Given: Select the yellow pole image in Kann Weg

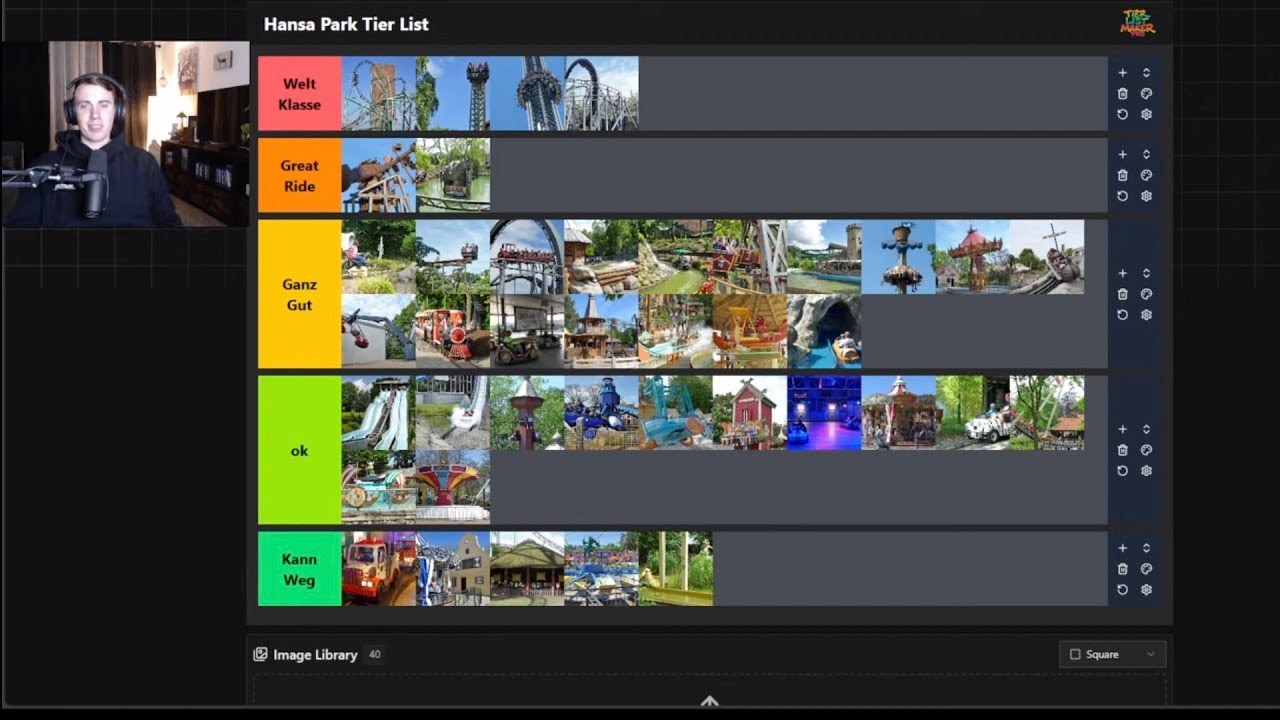Looking at the screenshot, I should [675, 569].
